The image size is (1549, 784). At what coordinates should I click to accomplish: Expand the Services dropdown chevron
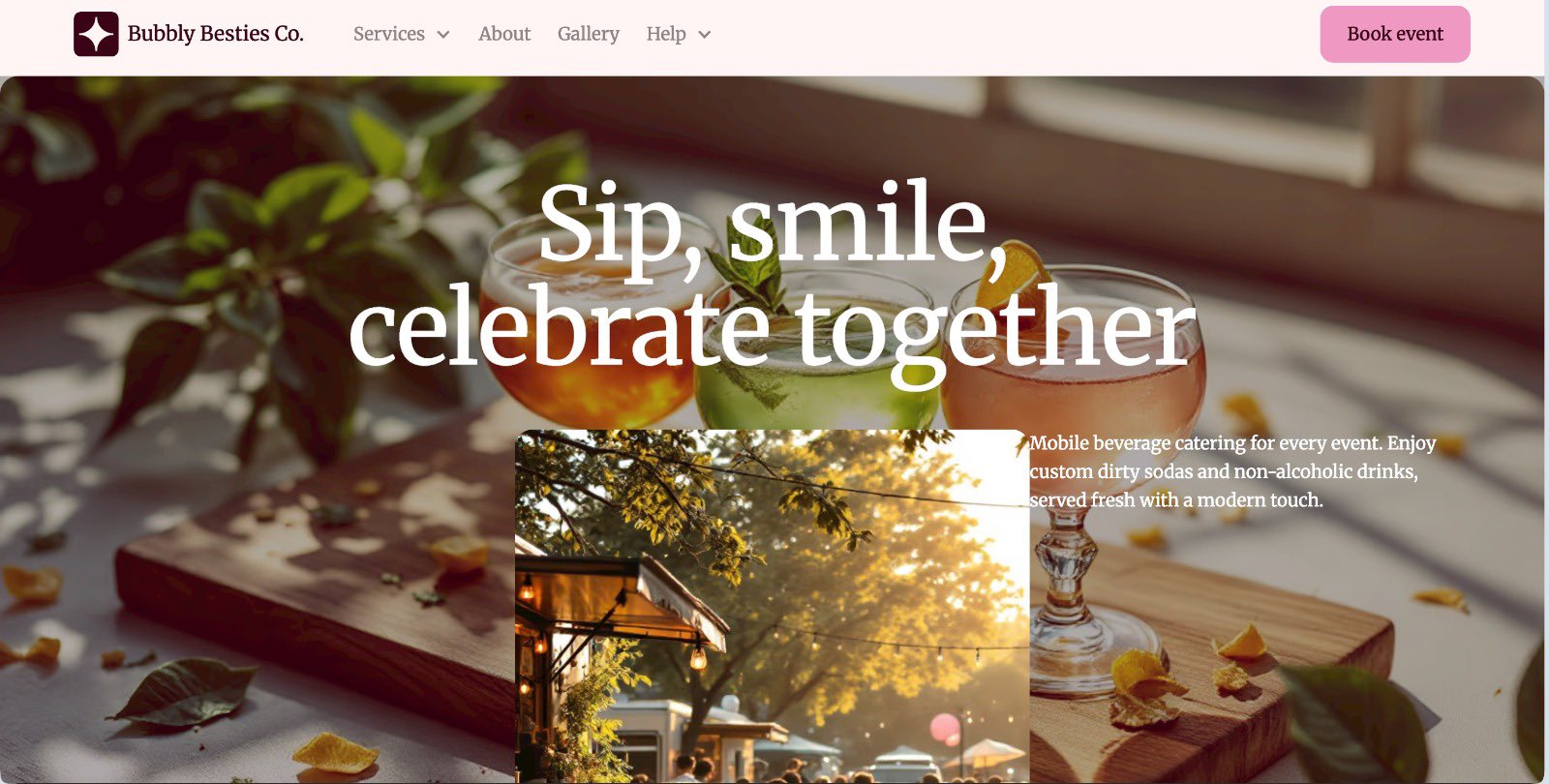[443, 35]
